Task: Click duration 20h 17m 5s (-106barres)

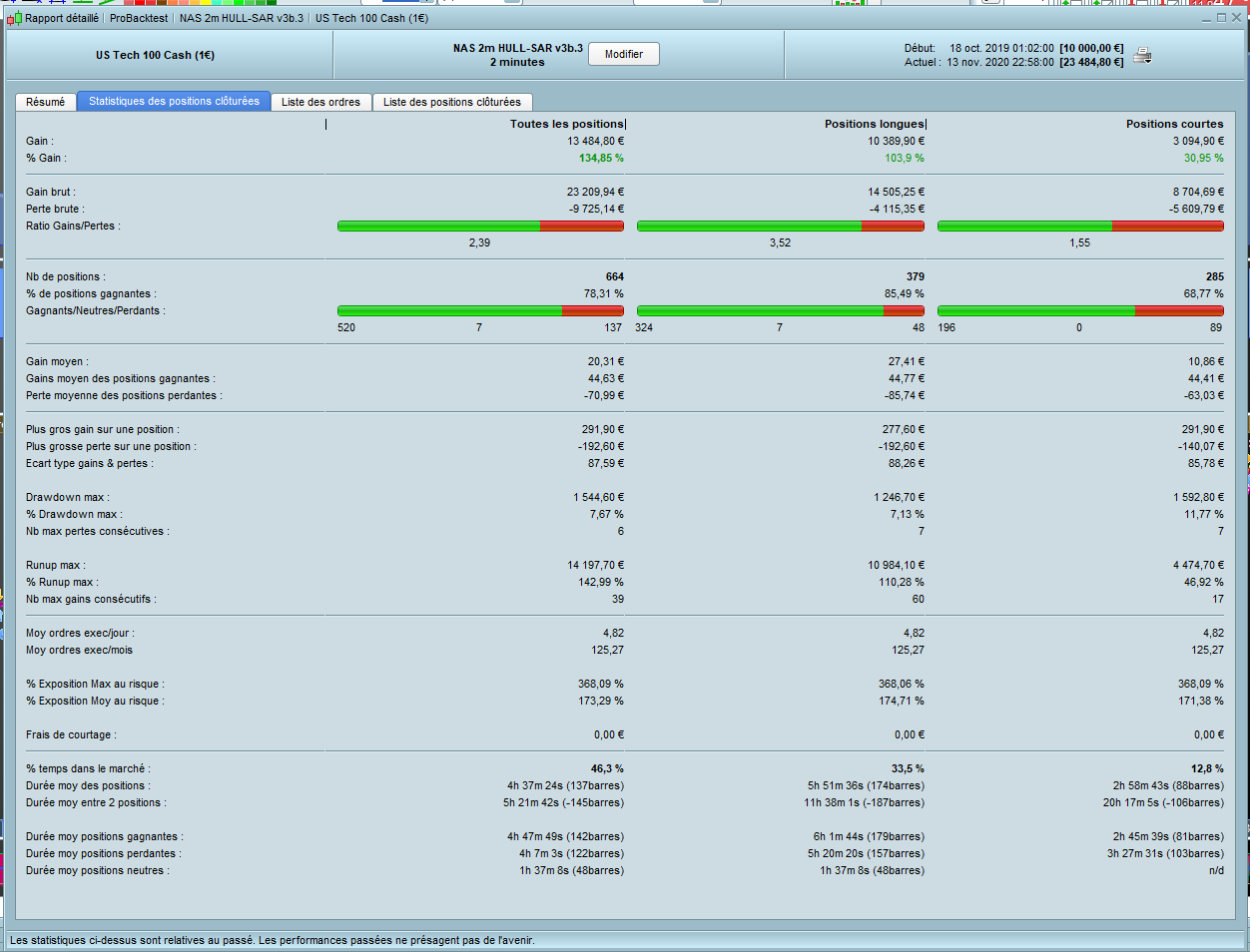Action: click(1163, 802)
